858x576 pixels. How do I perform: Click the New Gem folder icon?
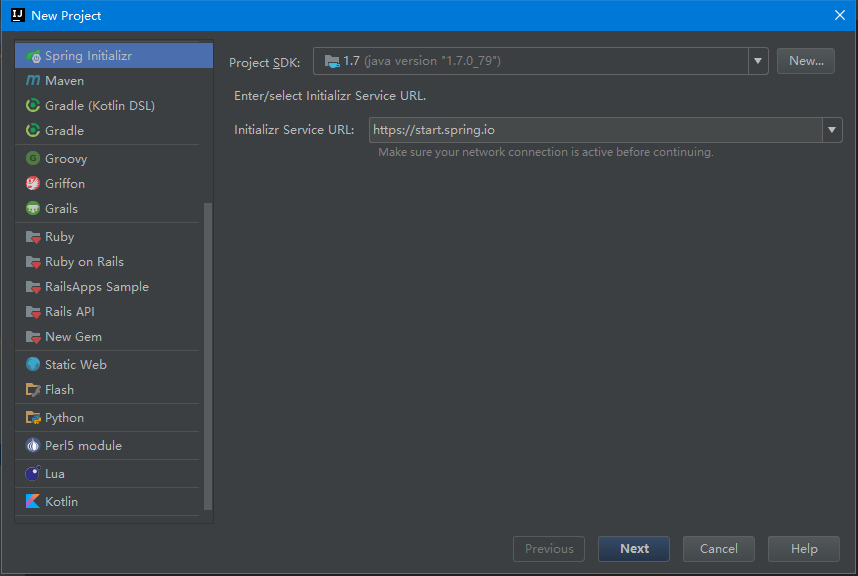(x=33, y=337)
